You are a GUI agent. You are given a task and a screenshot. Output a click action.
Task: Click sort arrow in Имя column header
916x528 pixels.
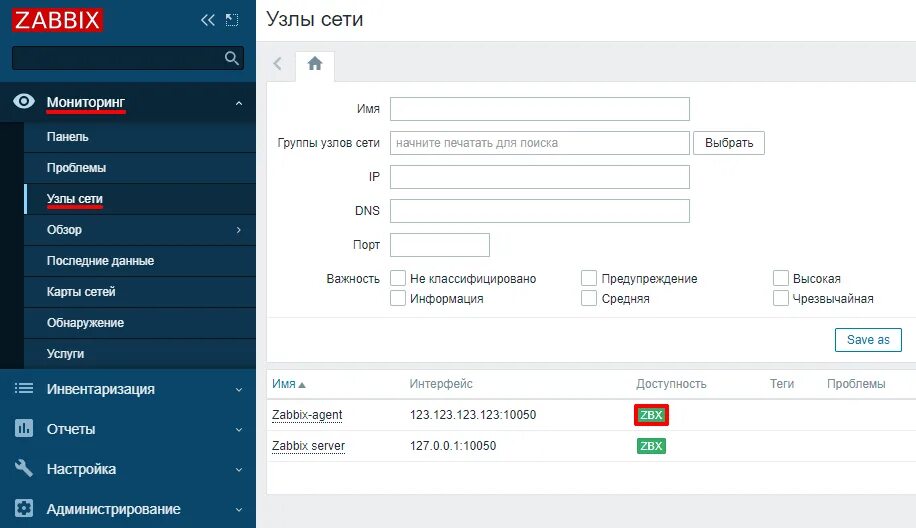click(302, 385)
